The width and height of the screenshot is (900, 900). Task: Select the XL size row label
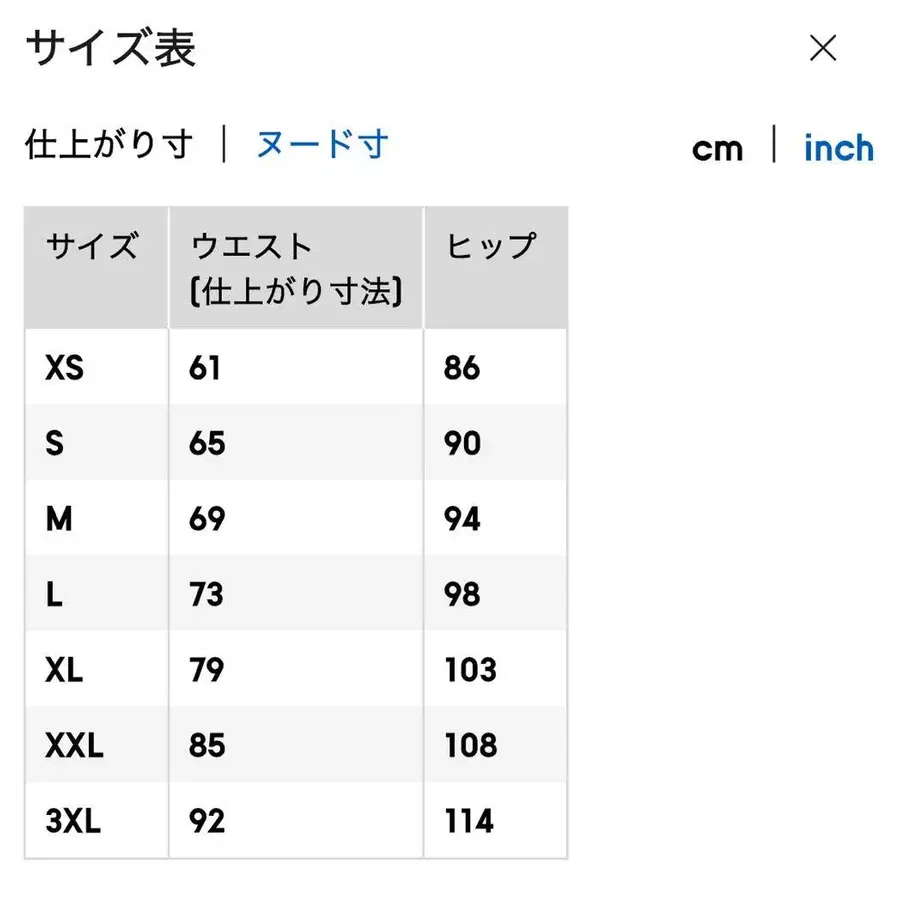tap(65, 670)
